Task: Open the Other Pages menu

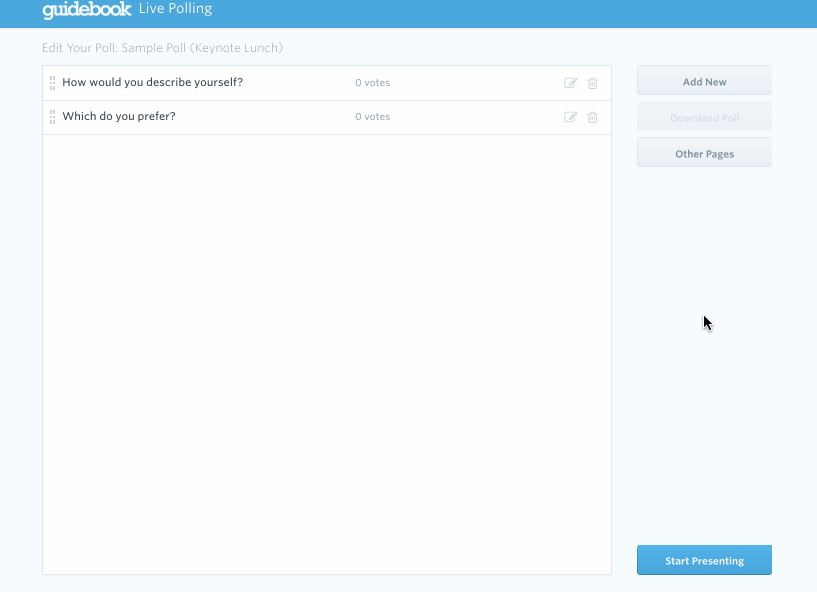Action: pyautogui.click(x=704, y=152)
